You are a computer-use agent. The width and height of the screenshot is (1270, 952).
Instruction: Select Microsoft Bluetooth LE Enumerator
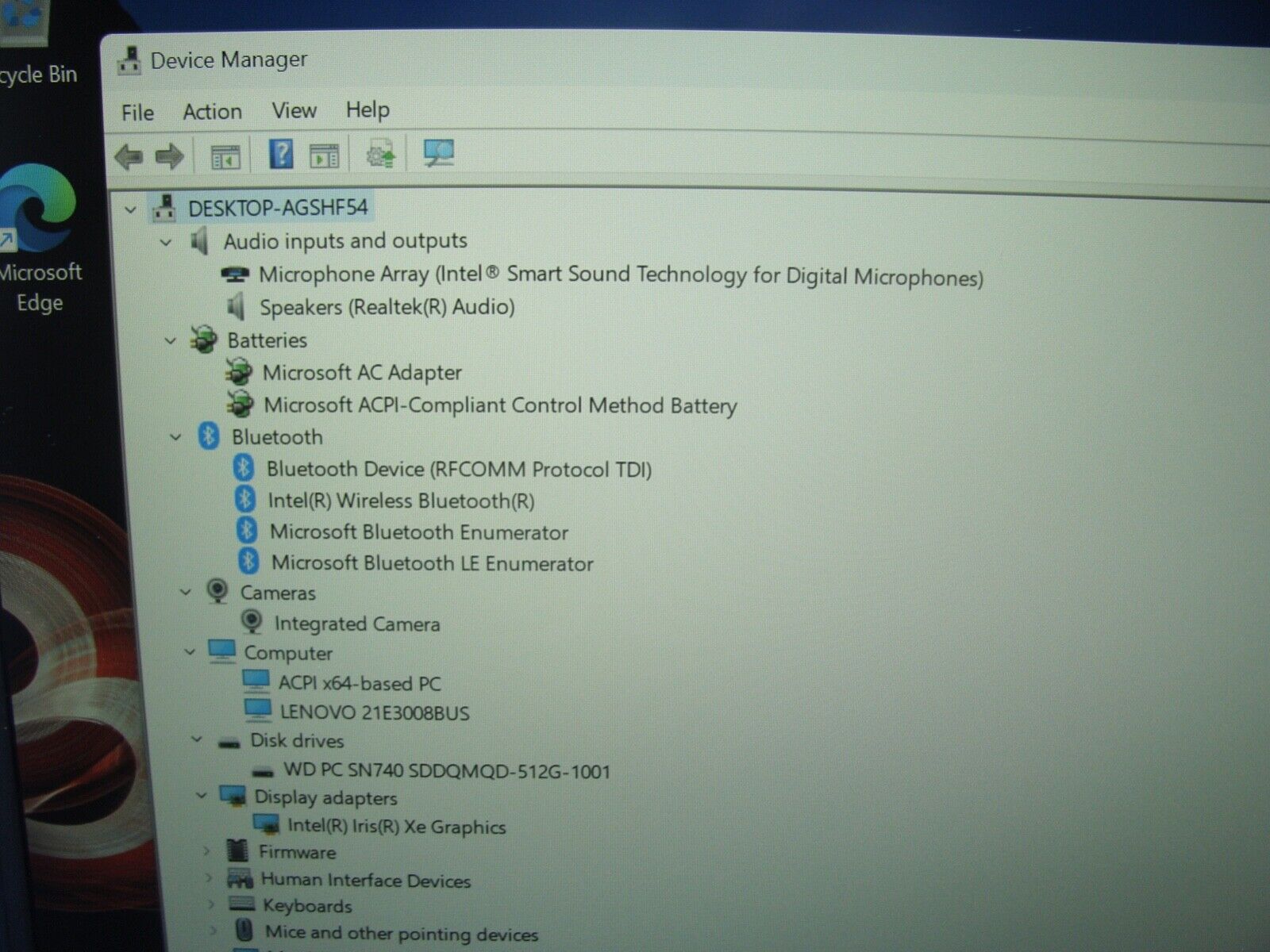pos(433,563)
